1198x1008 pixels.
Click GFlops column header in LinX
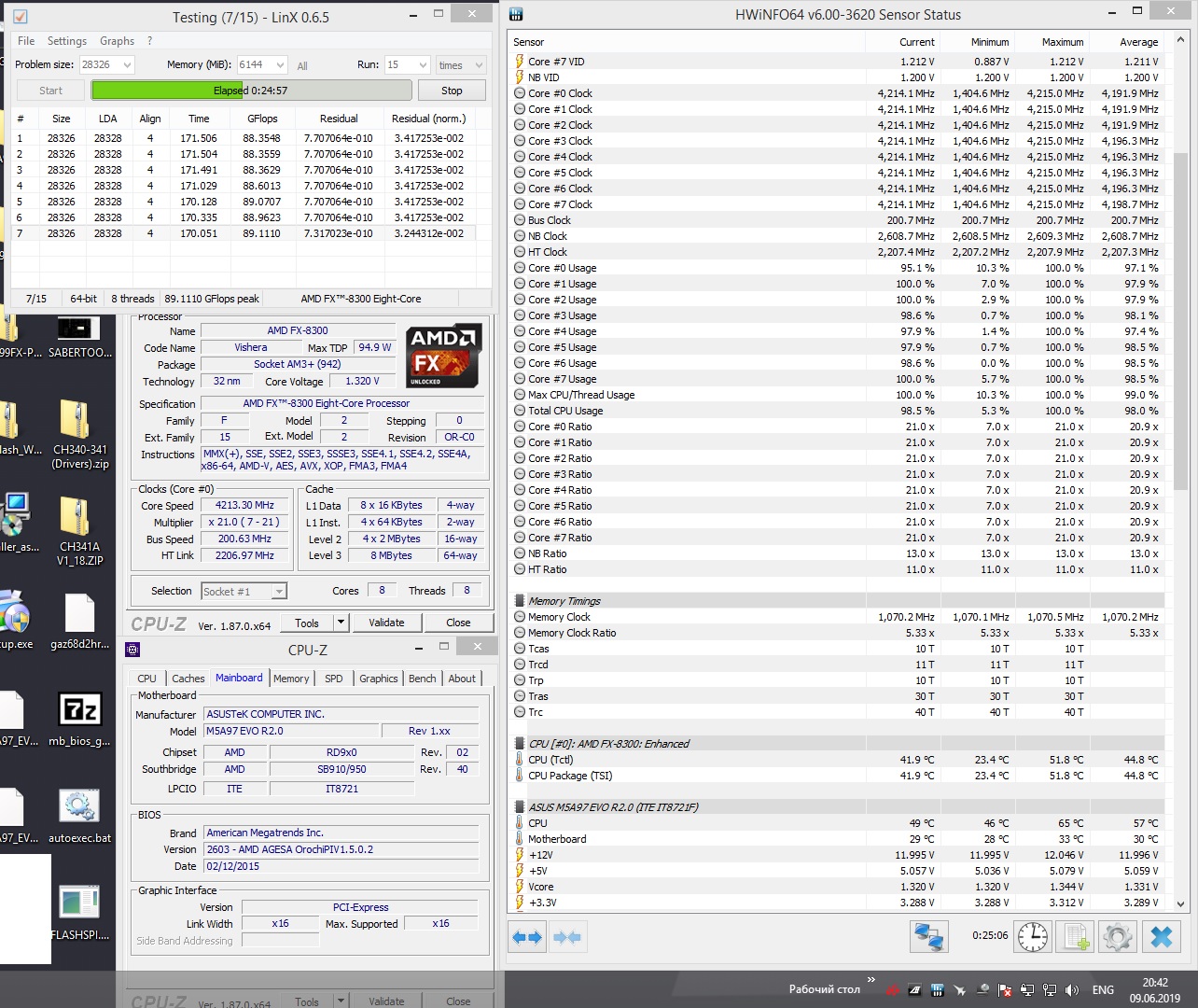[x=262, y=119]
